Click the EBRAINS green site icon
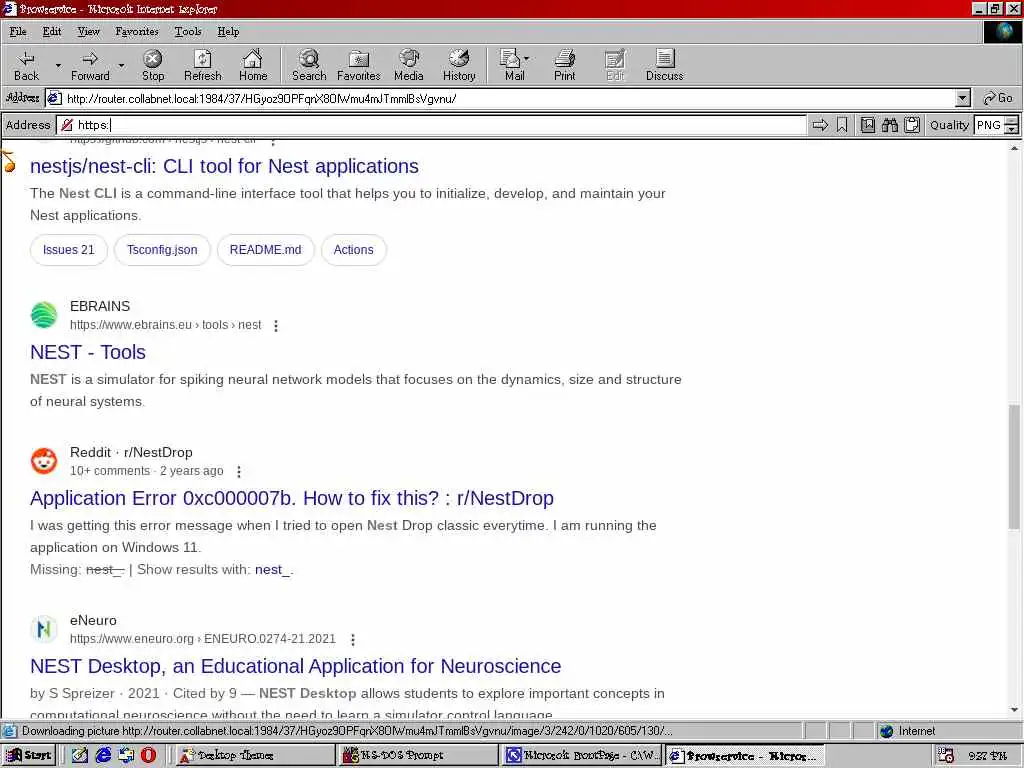Viewport: 1024px width, 768px height. point(44,315)
